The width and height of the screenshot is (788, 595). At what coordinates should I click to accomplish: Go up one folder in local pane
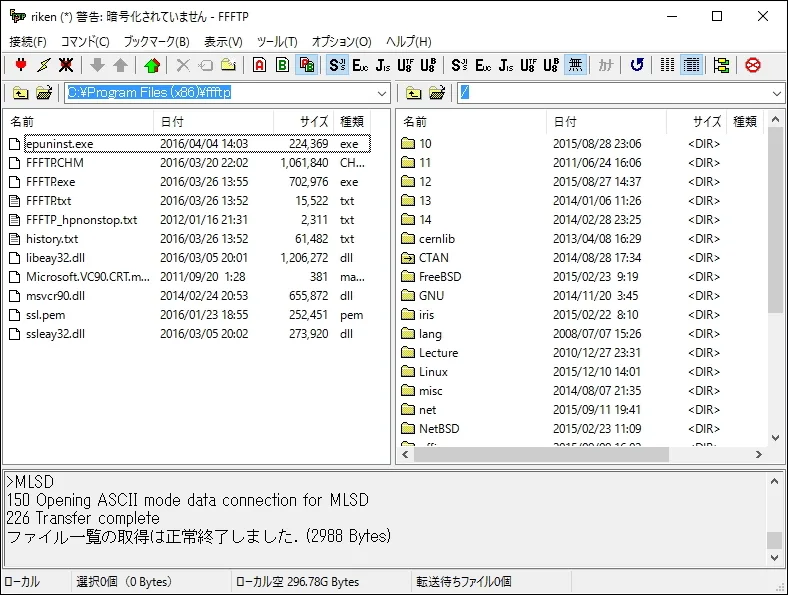[x=21, y=92]
